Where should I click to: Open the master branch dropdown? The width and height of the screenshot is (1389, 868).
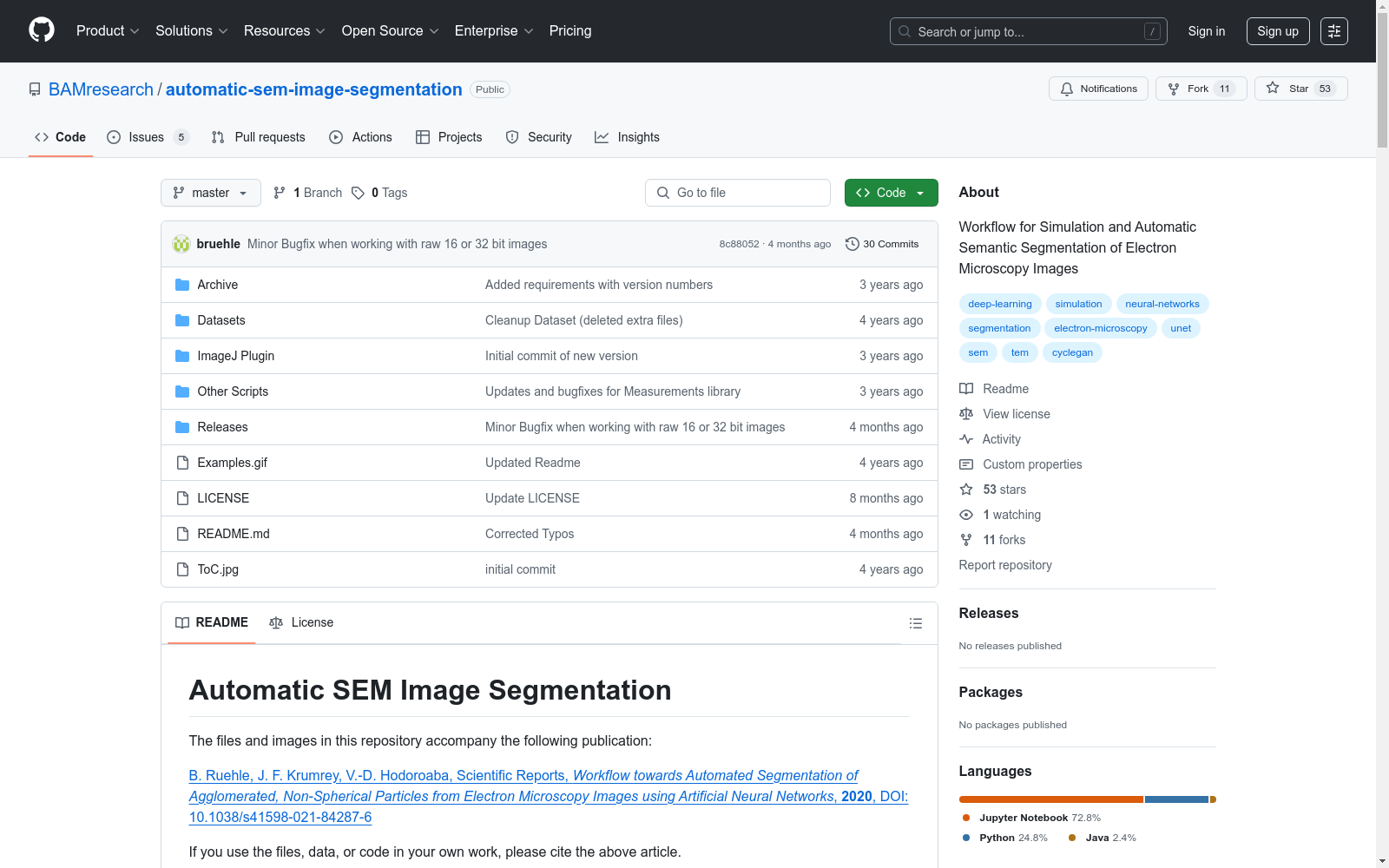tap(211, 193)
